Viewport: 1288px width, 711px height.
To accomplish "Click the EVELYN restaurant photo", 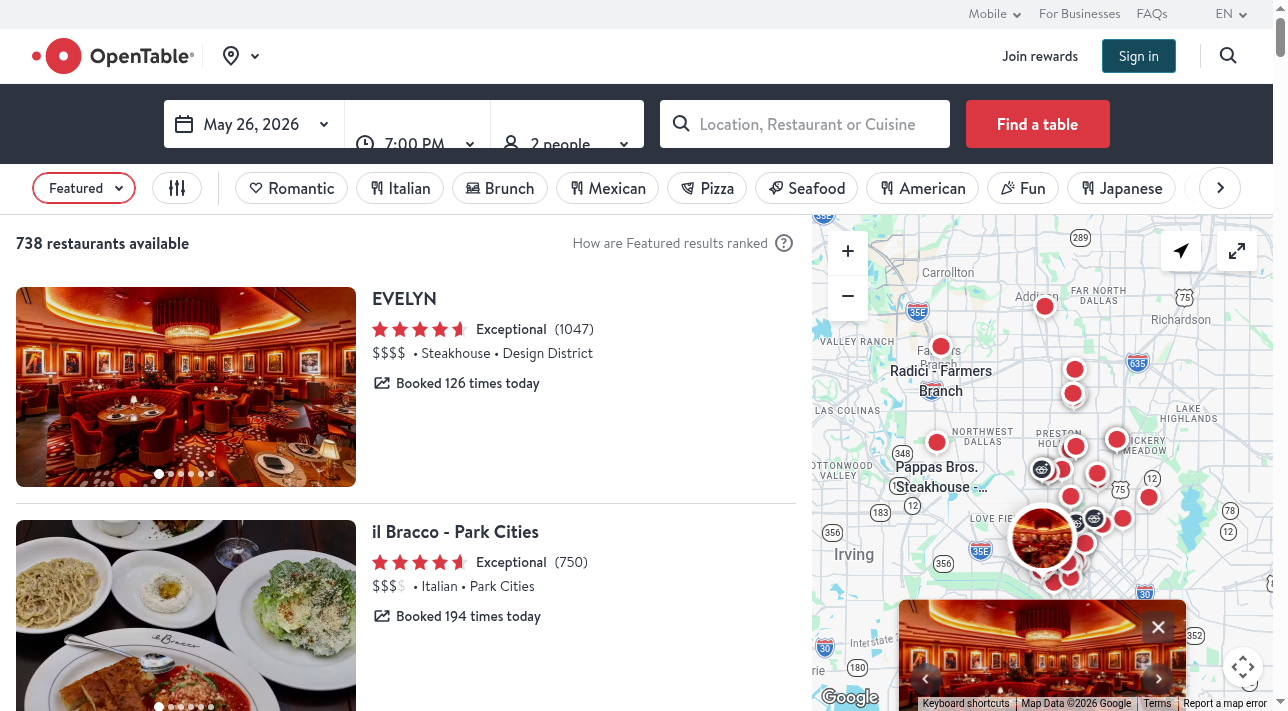I will tap(186, 387).
